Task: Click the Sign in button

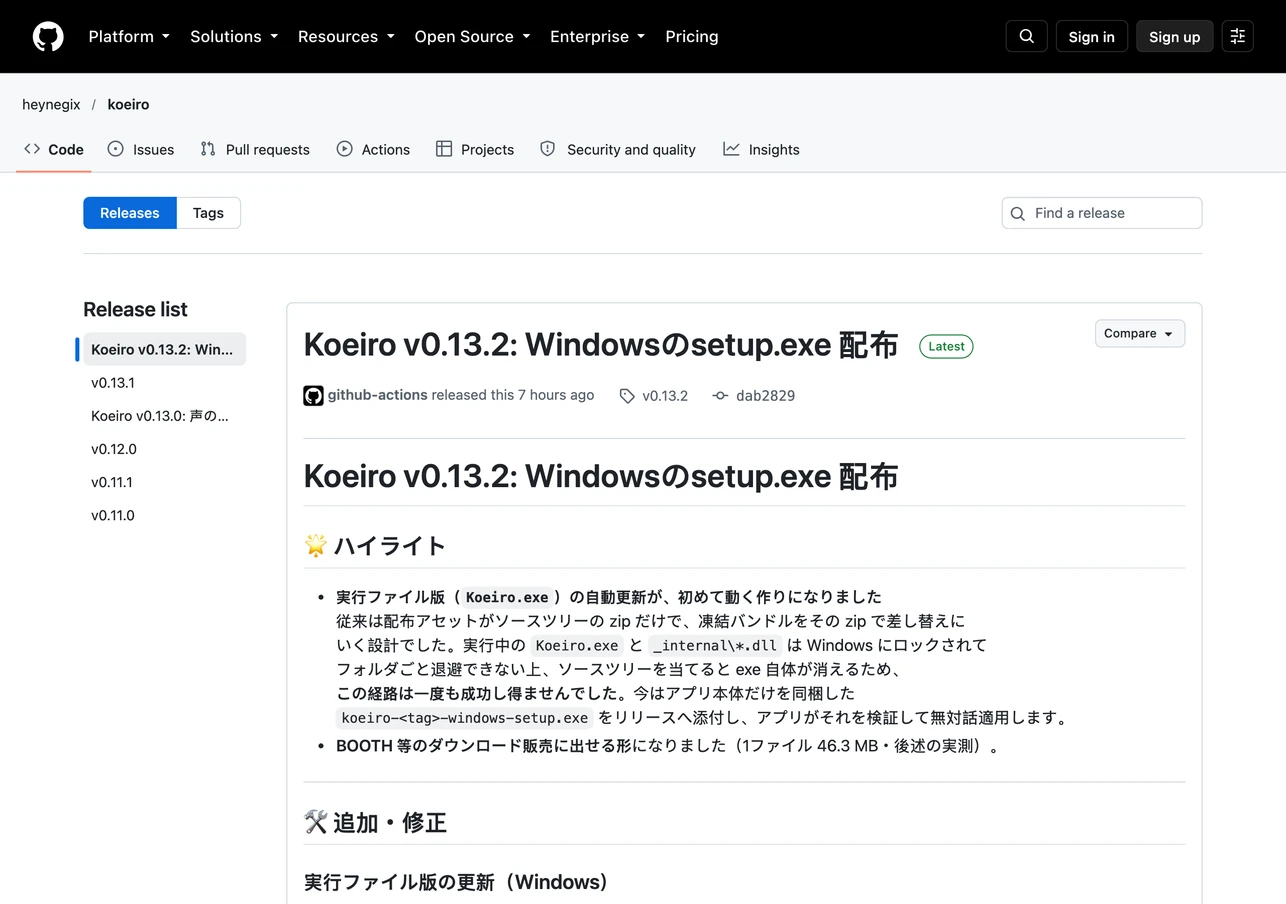Action: (1091, 36)
